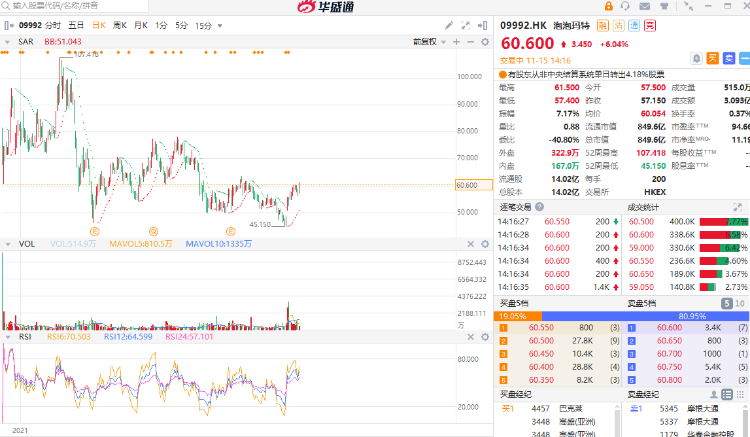This screenshot has width=750, height=437.
Task: Click the 80.95% sell ratio bar
Action: point(645,316)
